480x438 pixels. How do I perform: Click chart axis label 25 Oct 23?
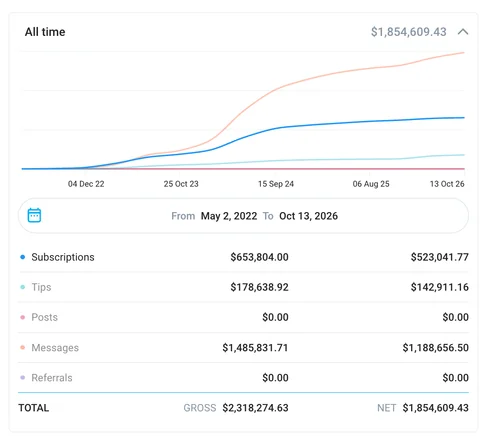point(181,184)
